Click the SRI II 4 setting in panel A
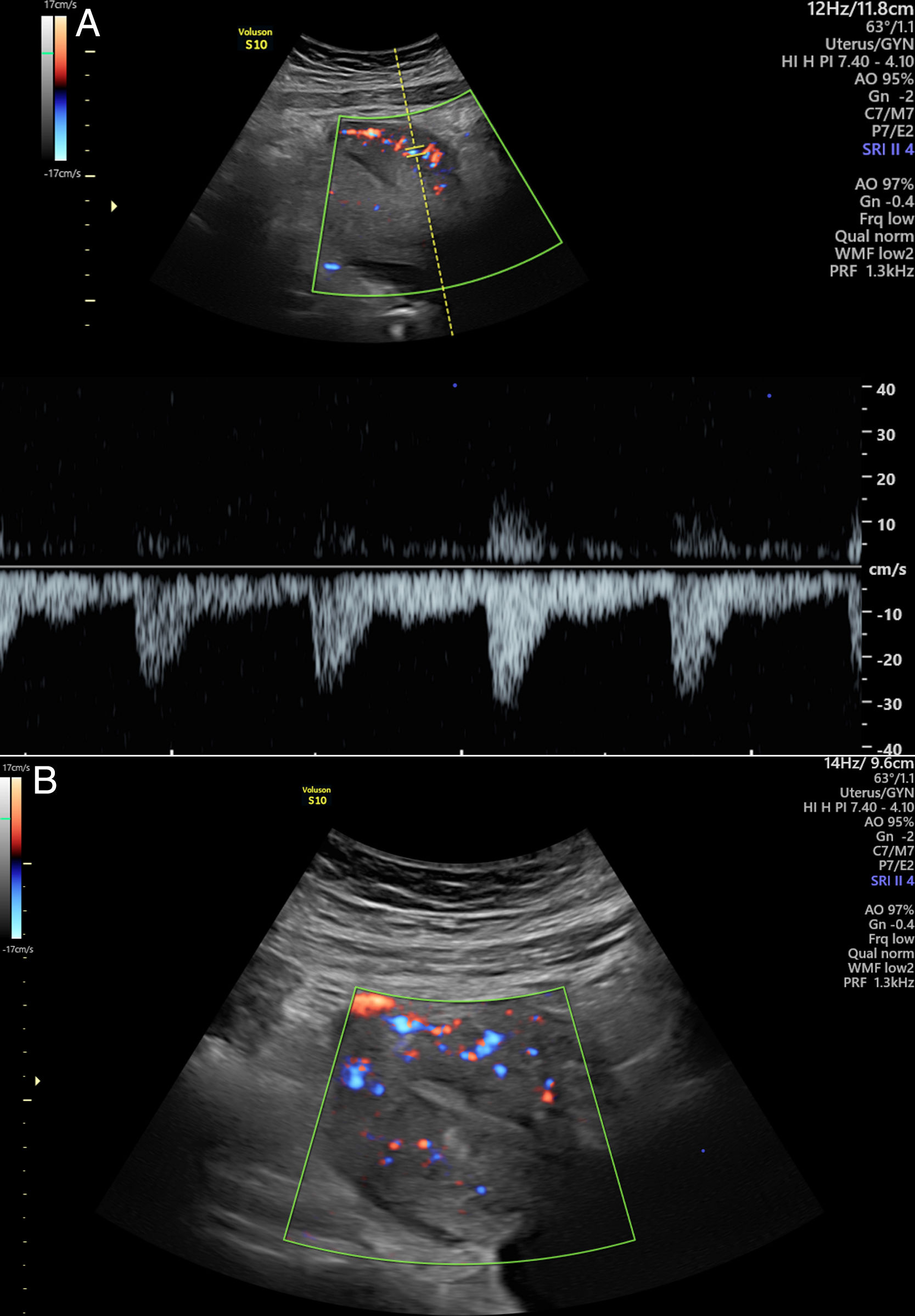The image size is (915, 1316). pyautogui.click(x=888, y=149)
